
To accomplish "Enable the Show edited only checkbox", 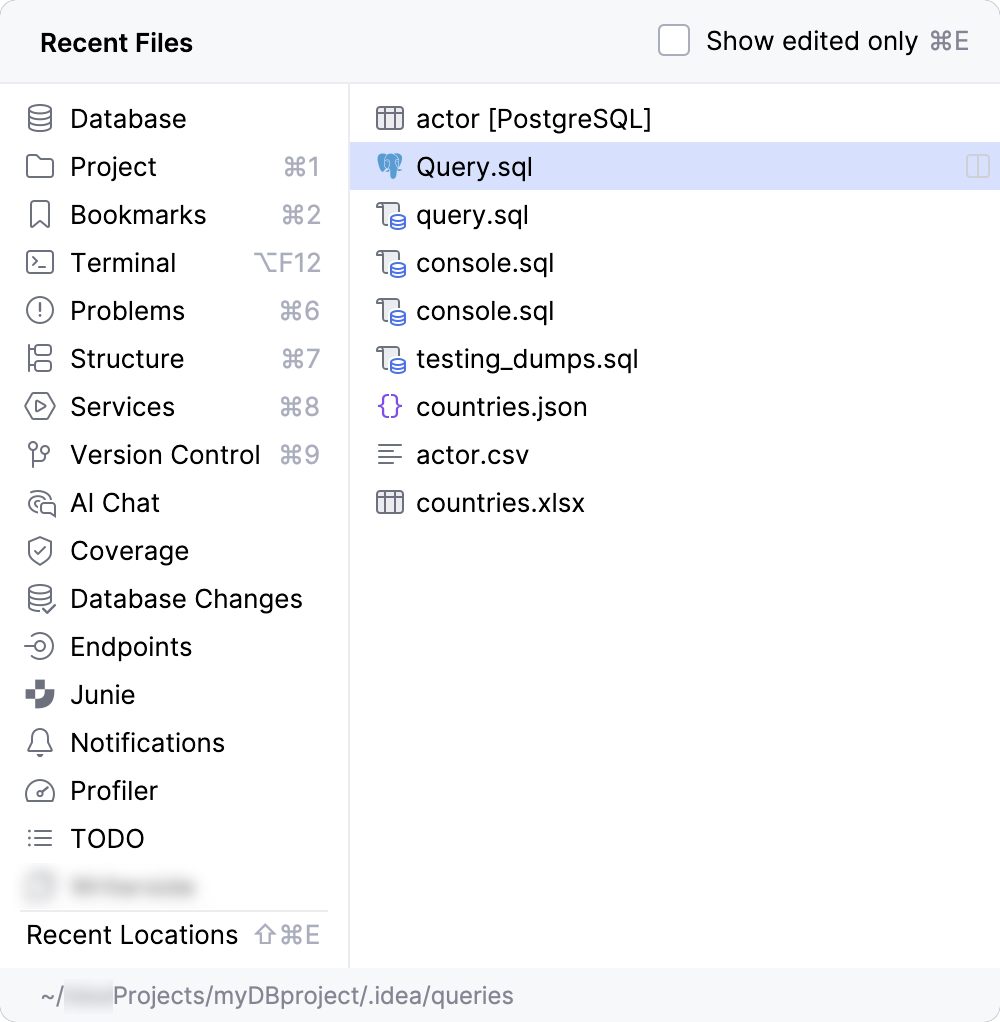I will pyautogui.click(x=674, y=41).
